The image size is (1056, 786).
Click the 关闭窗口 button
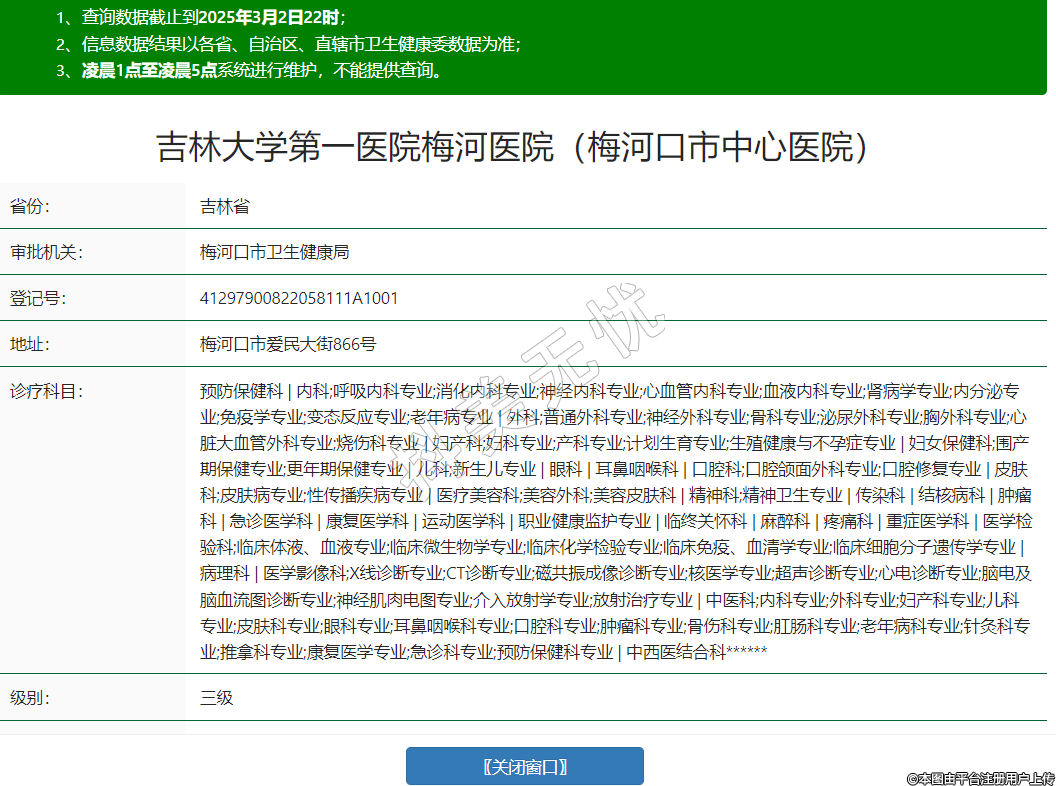[x=524, y=766]
